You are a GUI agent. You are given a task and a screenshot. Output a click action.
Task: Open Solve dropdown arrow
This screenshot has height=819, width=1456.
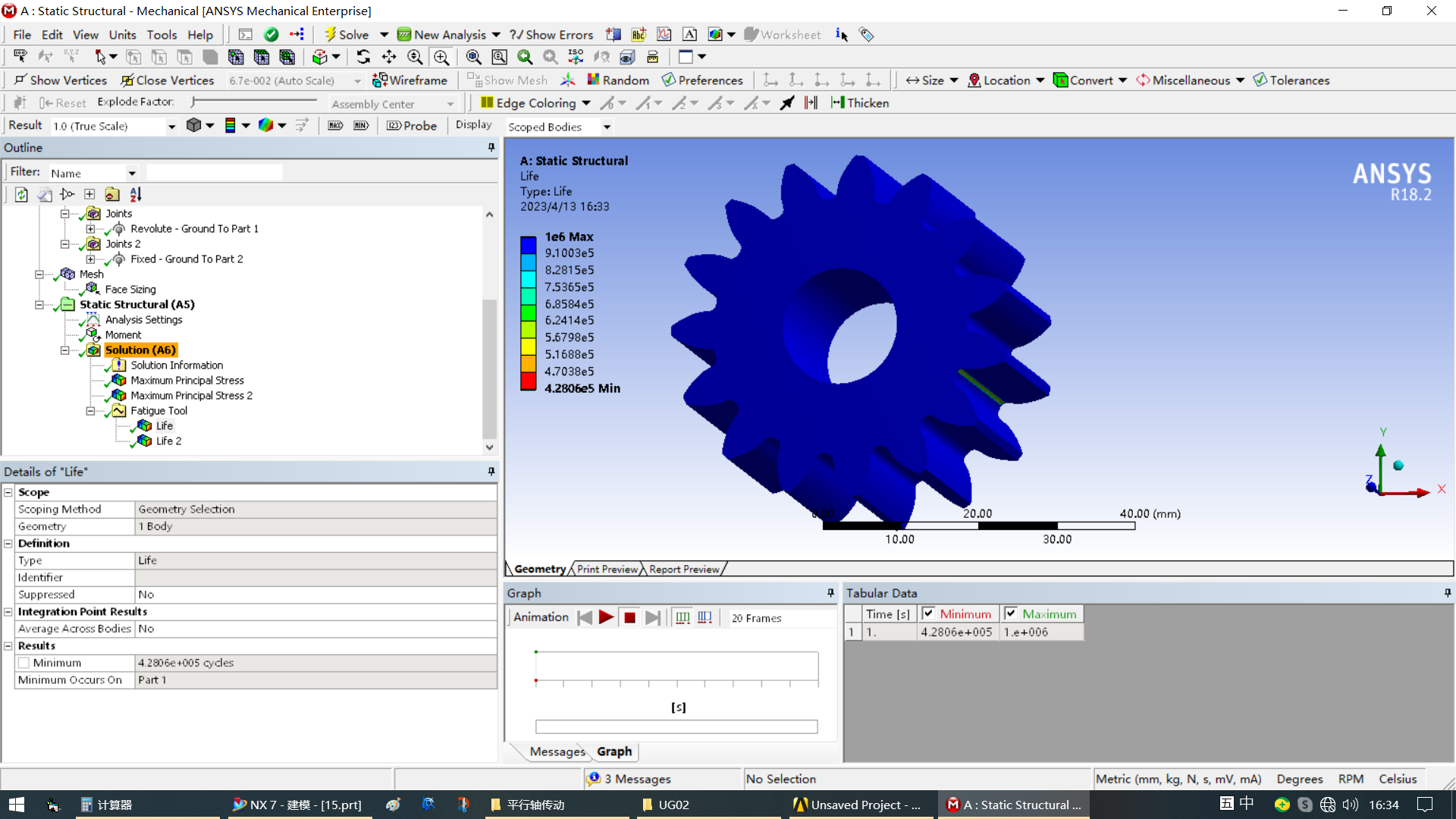click(x=384, y=35)
